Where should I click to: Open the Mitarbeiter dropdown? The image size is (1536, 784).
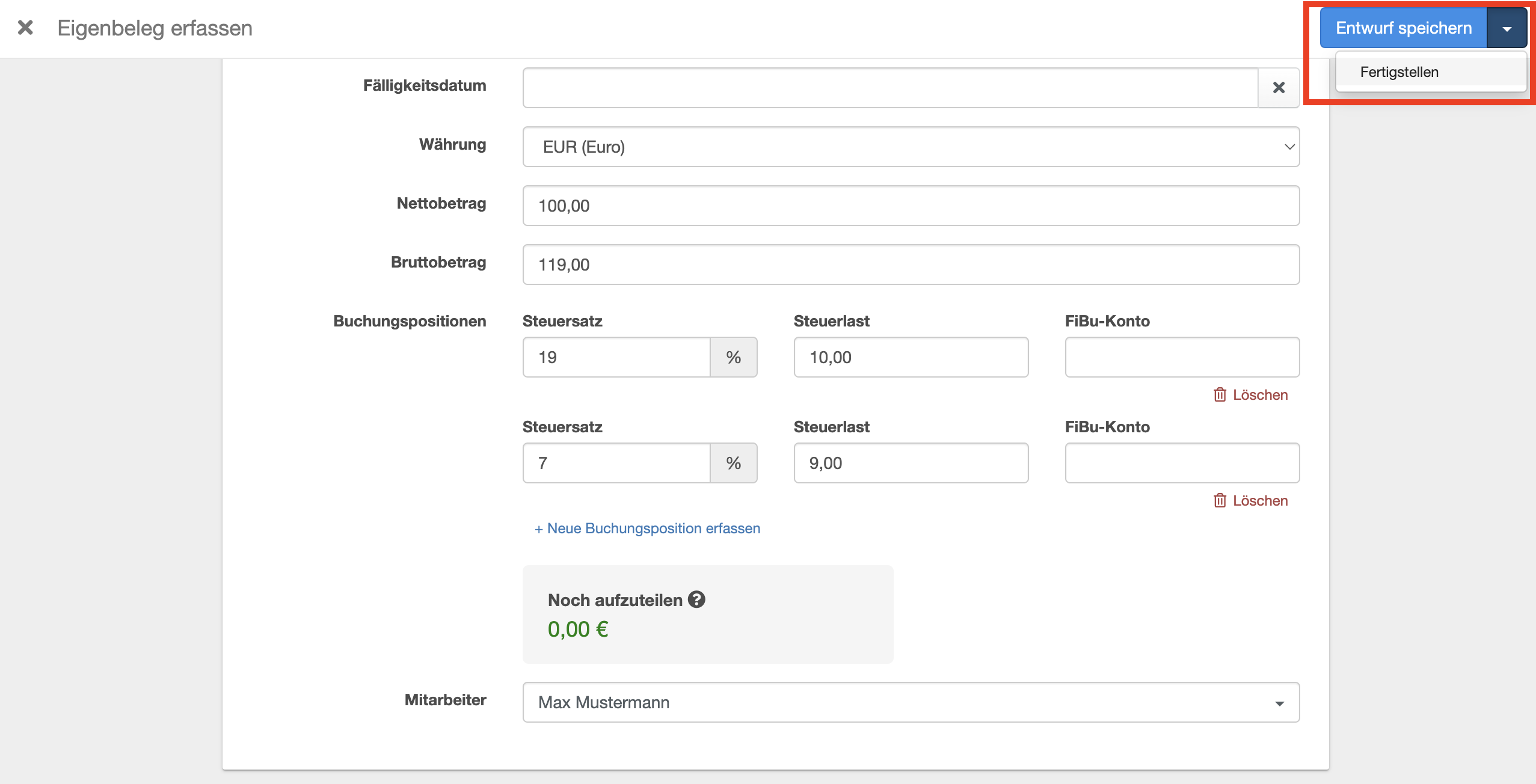pos(911,702)
